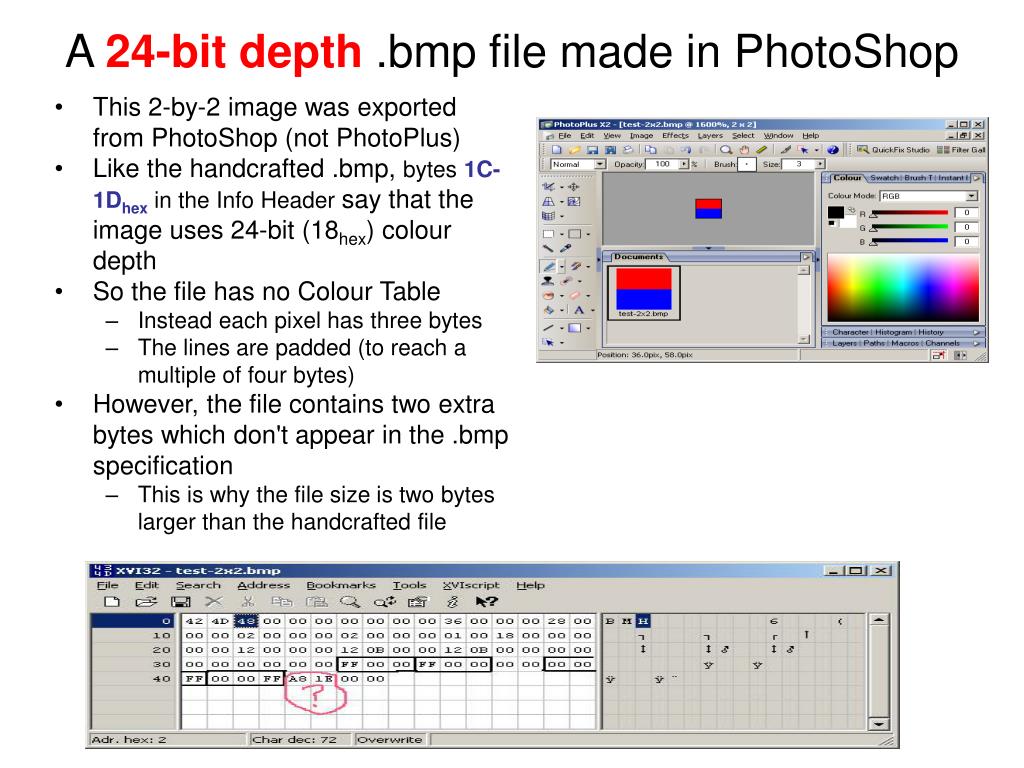The height and width of the screenshot is (768, 1024).
Task: Click the X delete icon in XVI32 toolbar
Action: pos(213,601)
